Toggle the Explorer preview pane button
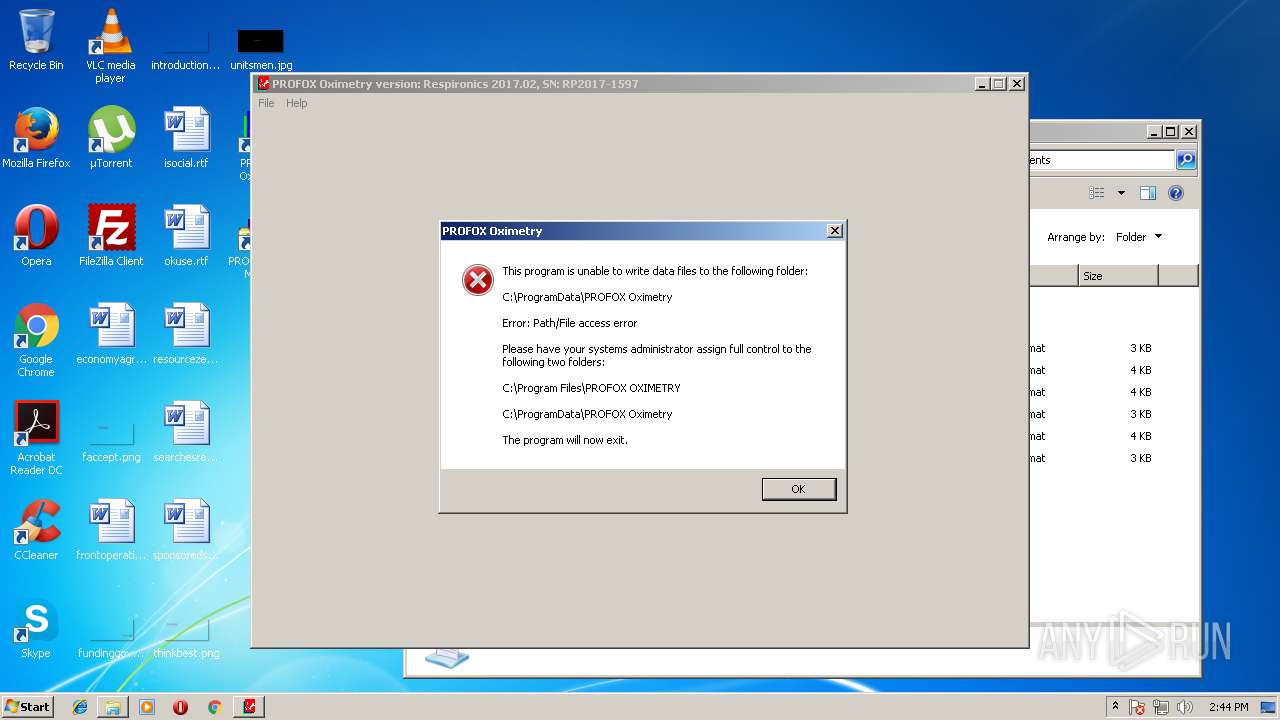 coord(1148,193)
